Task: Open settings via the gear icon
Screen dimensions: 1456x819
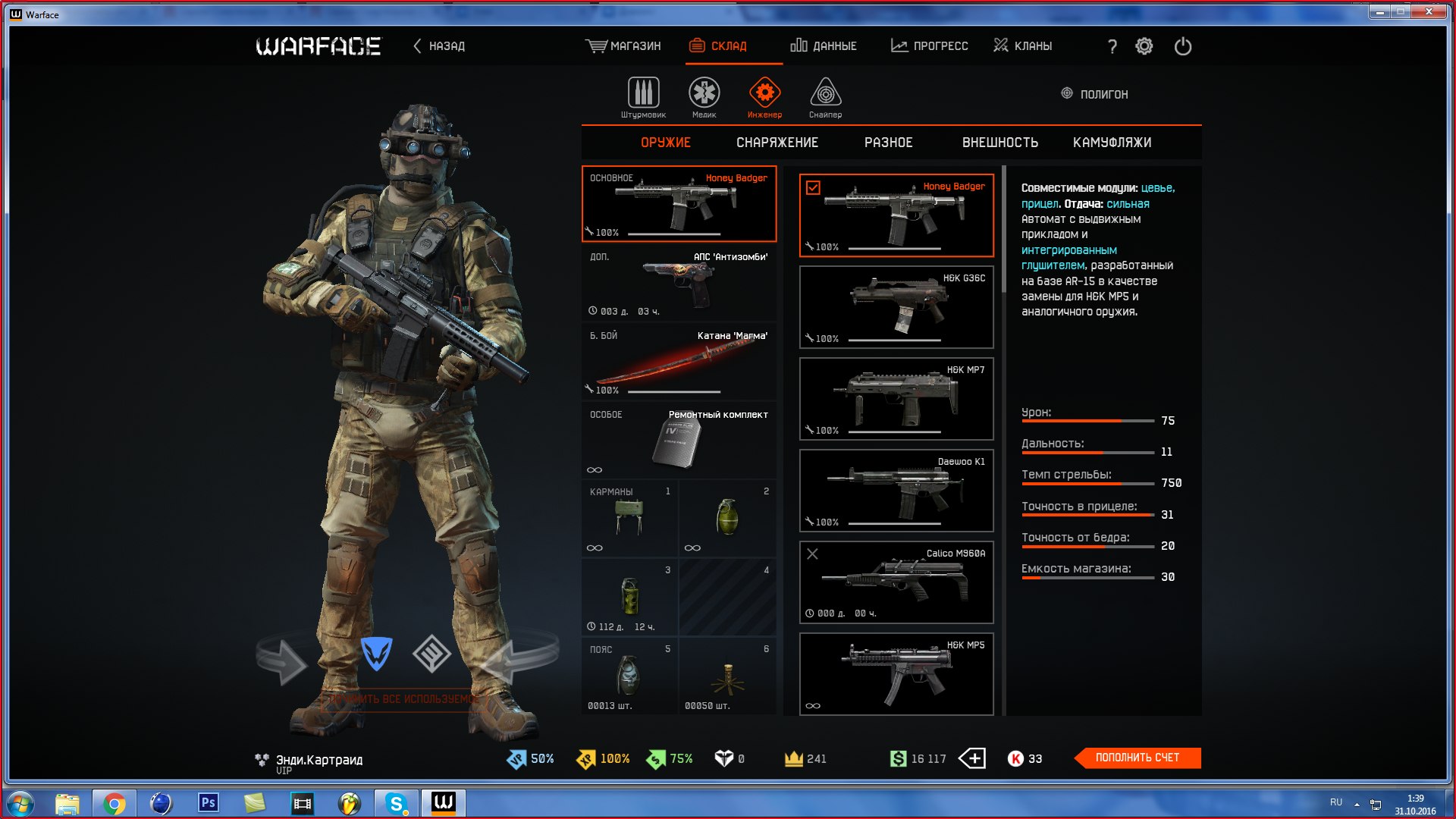Action: (x=1144, y=46)
